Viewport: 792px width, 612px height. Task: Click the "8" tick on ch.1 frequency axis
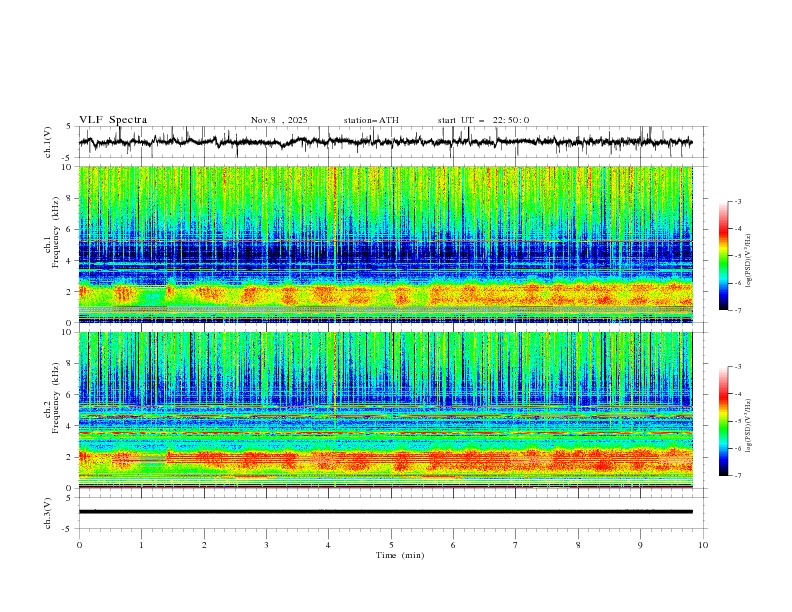(x=70, y=198)
